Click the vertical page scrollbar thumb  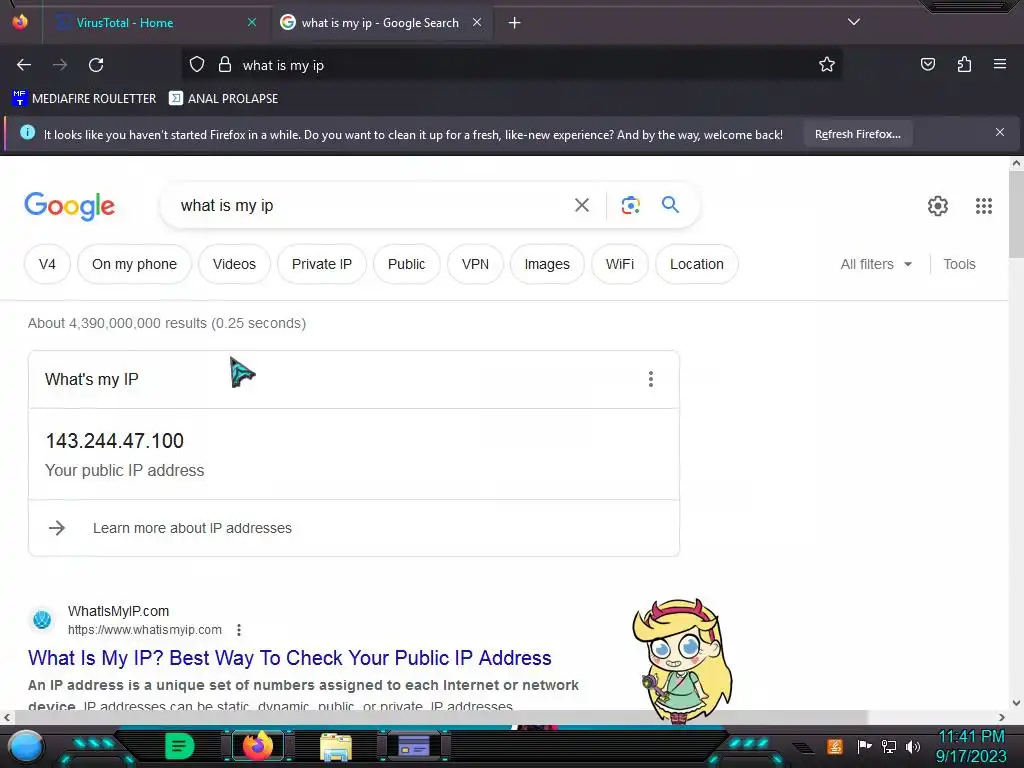click(x=1016, y=214)
